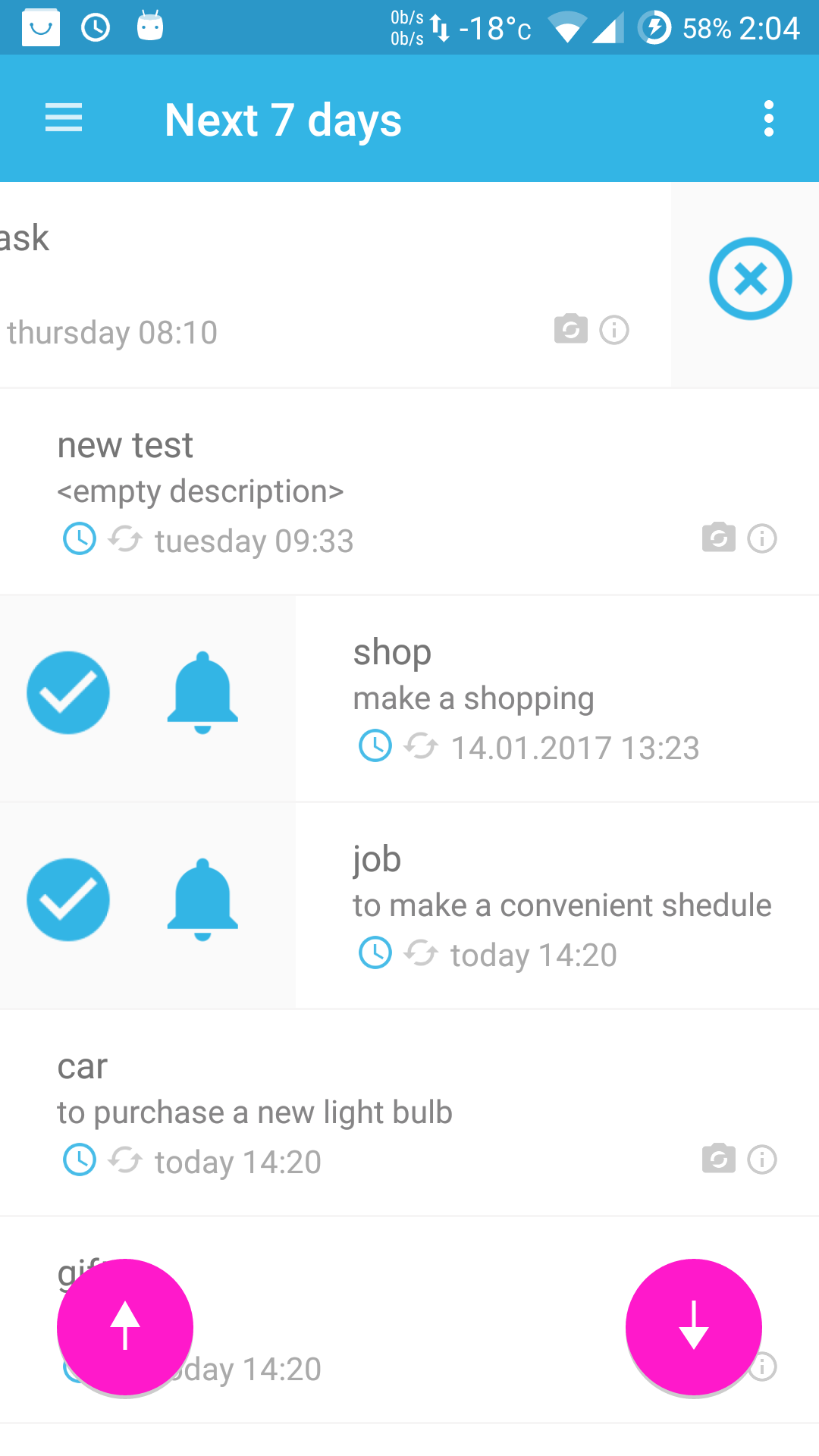Open the three-dot overflow menu
This screenshot has width=819, height=1456.
pos(768,118)
